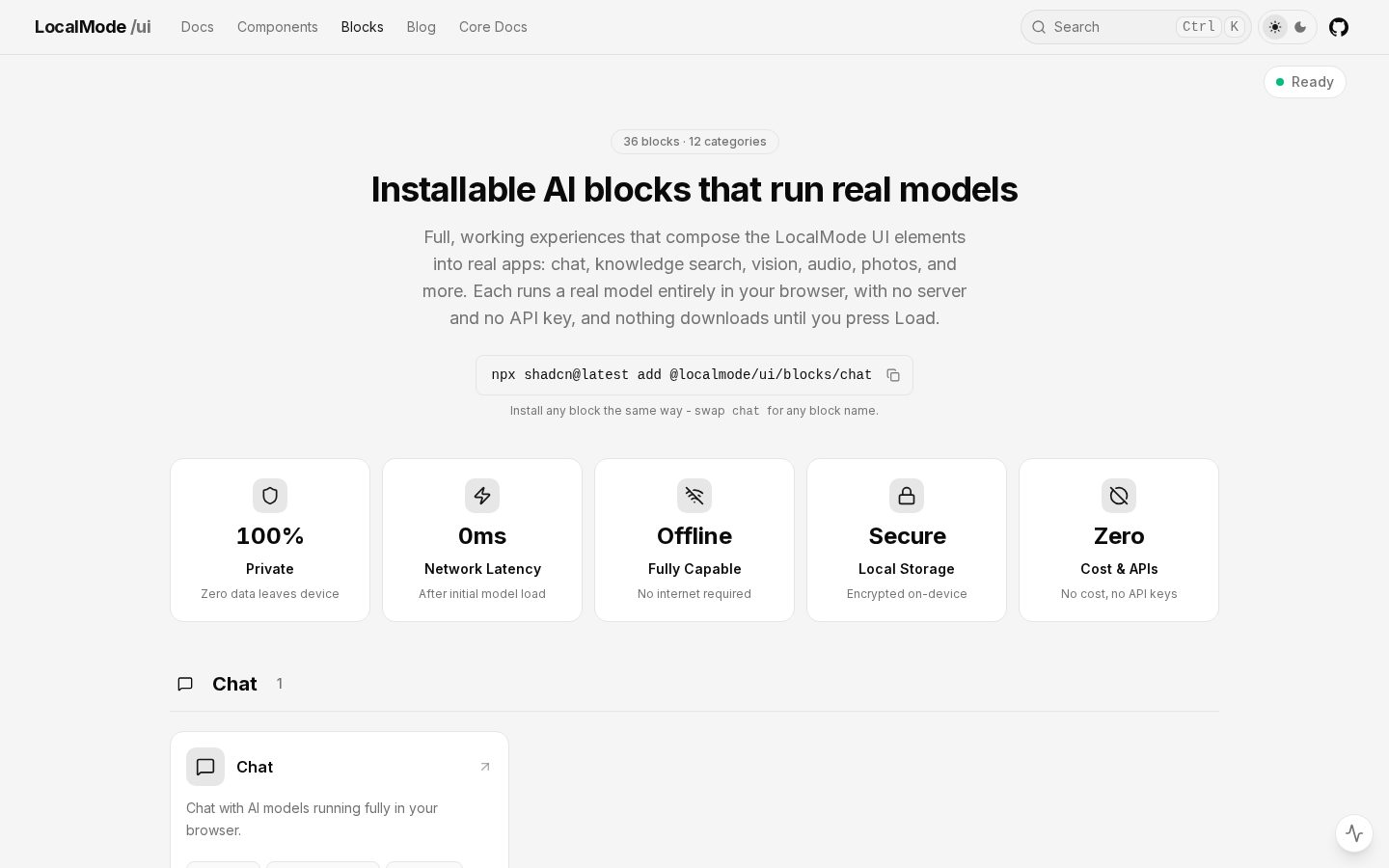
Task: Click the lightning bolt Network Latency icon
Action: pos(482,496)
